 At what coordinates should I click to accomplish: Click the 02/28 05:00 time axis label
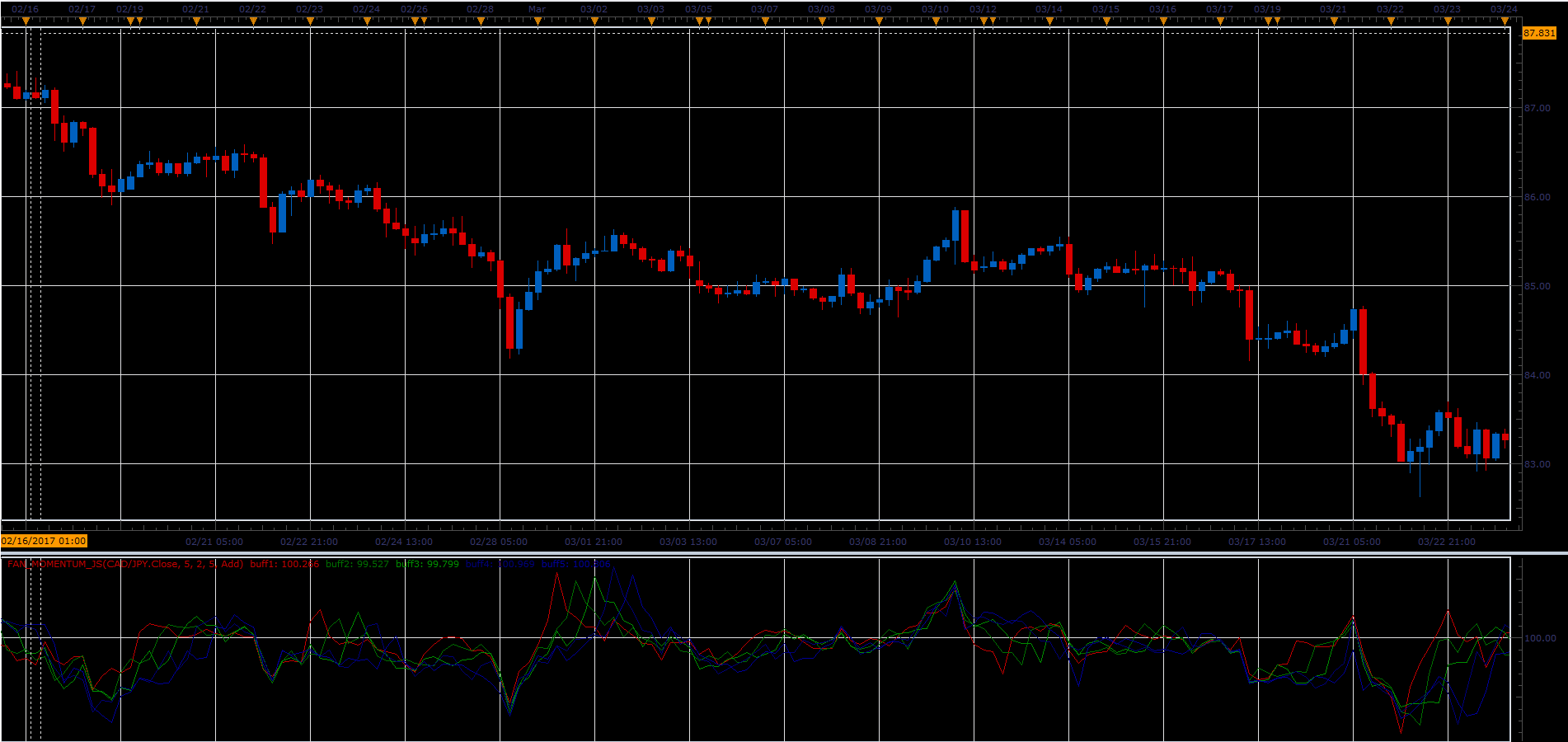[x=499, y=542]
